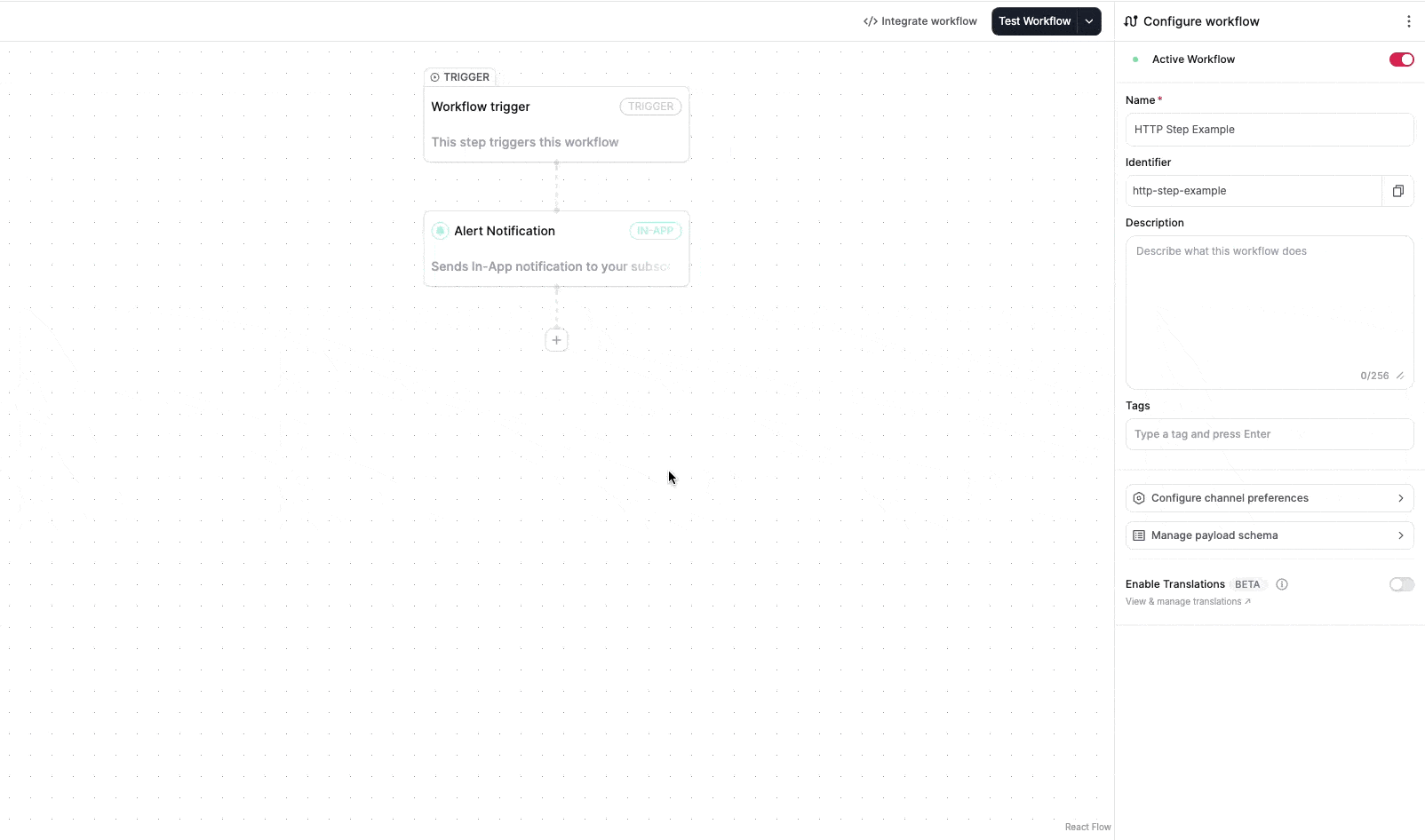Disable the Active Workflow toggle

pos(1401,59)
